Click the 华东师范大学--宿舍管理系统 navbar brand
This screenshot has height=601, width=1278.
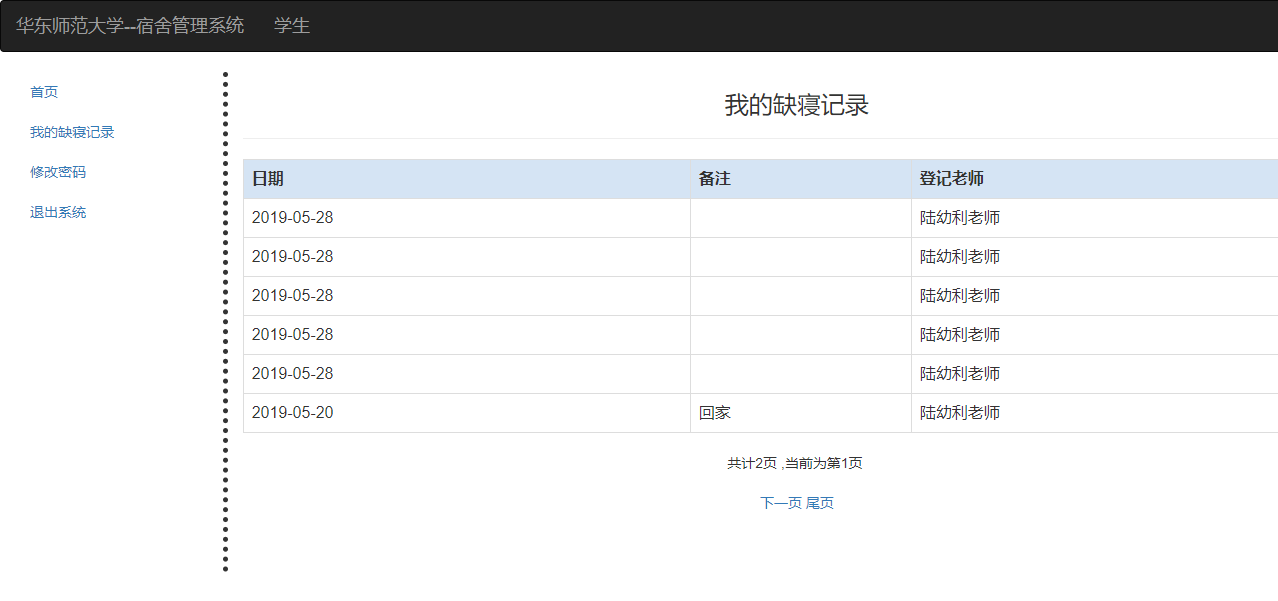coord(130,26)
